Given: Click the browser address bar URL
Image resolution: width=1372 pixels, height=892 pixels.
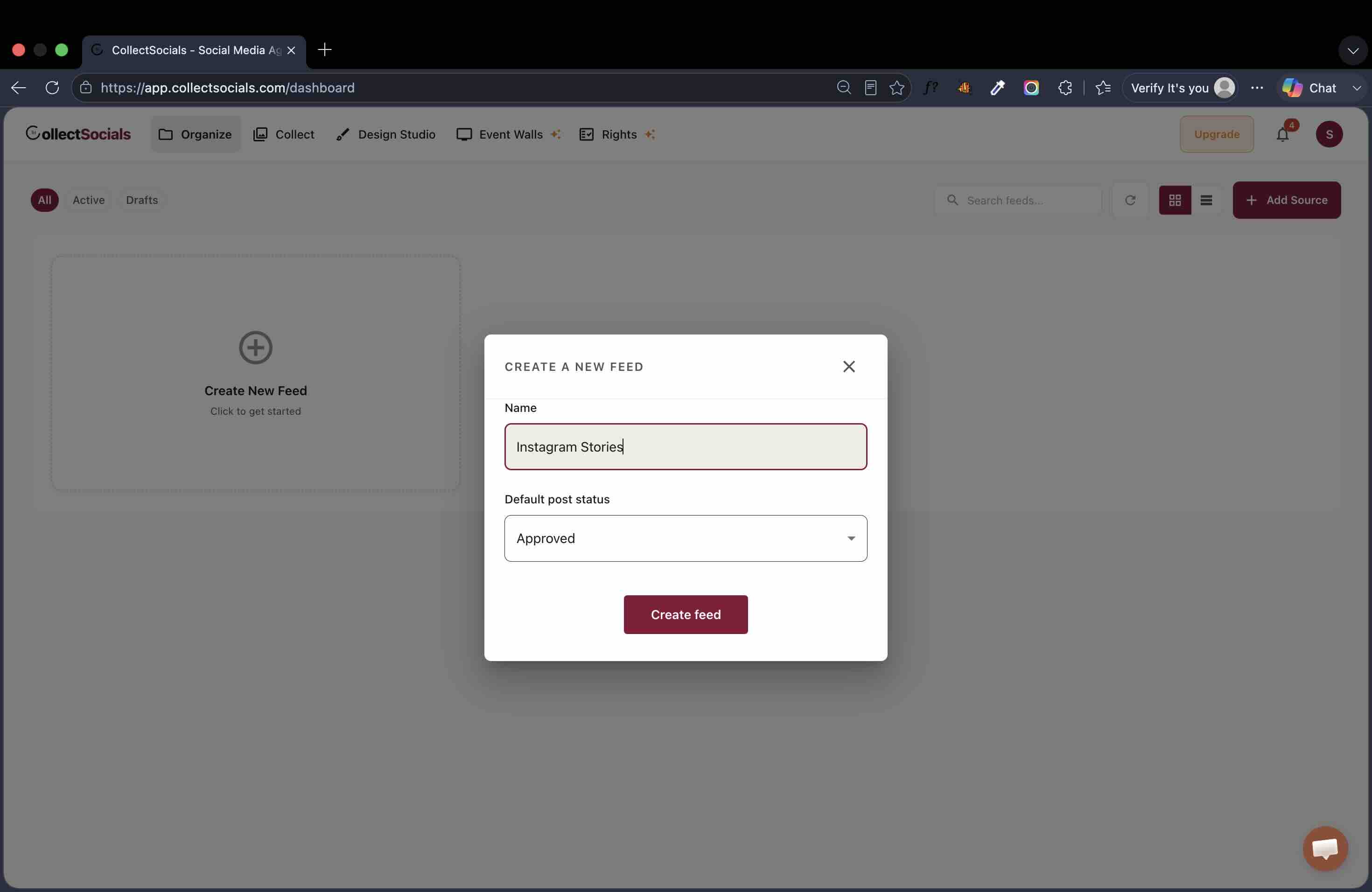Looking at the screenshot, I should (228, 88).
